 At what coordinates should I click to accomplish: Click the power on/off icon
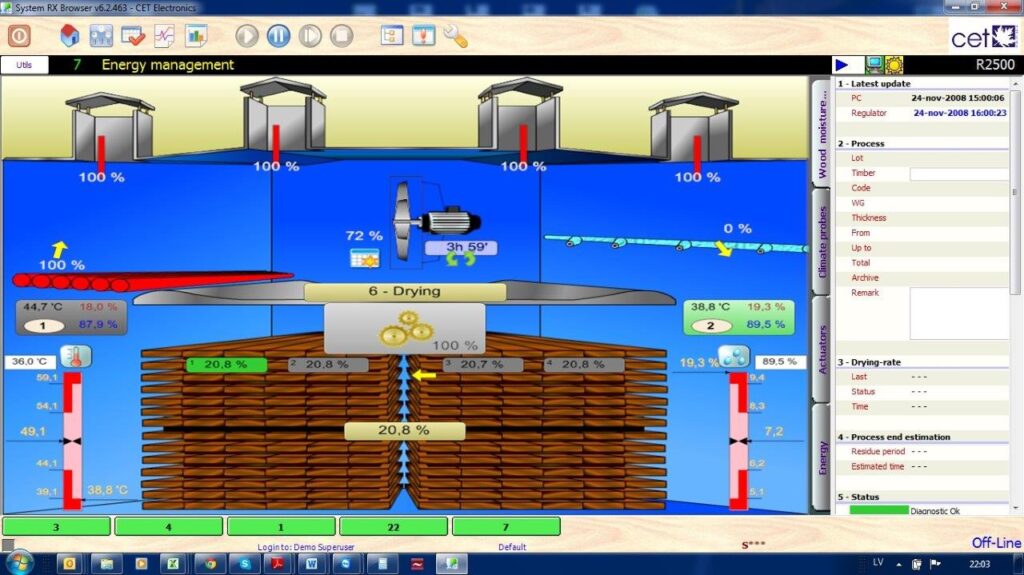pyautogui.click(x=19, y=35)
